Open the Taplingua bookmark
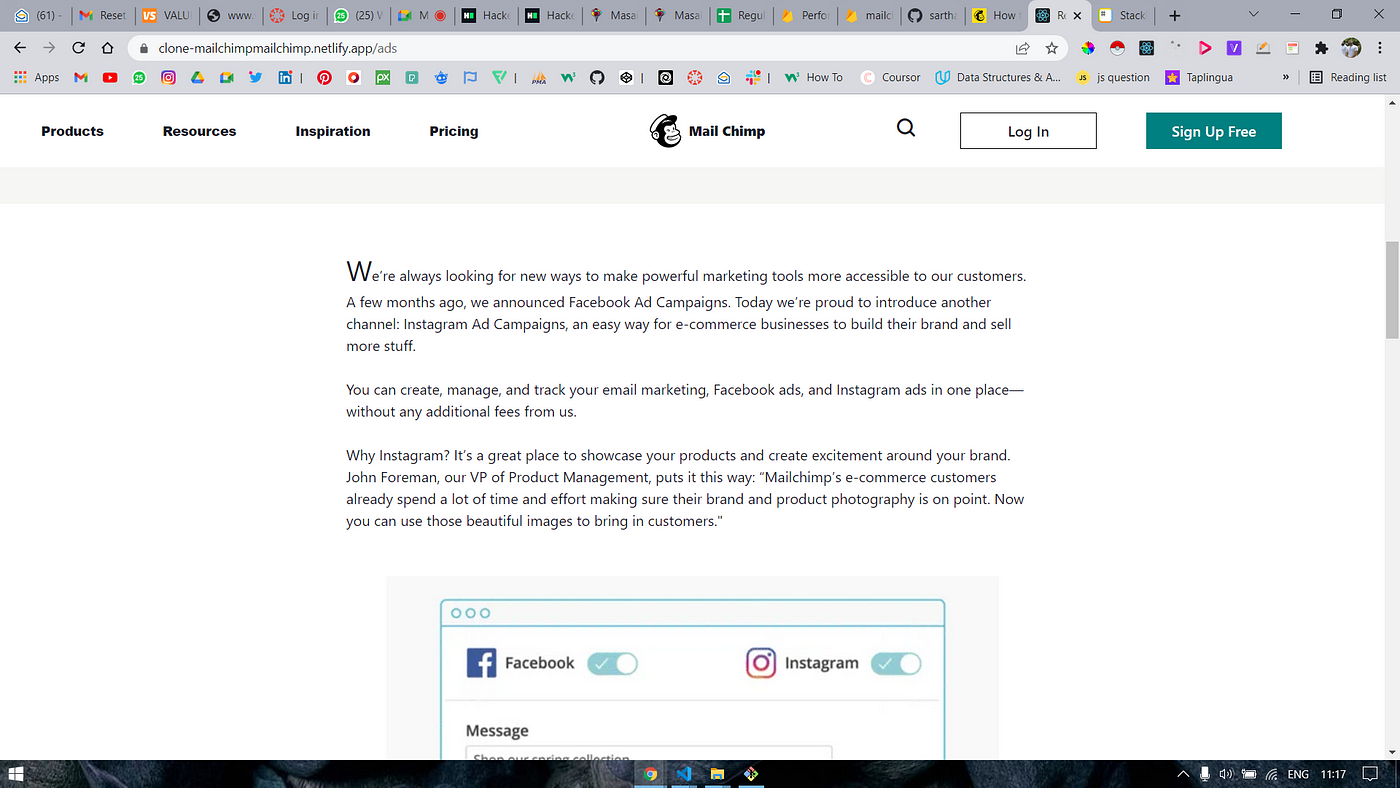1400x788 pixels. [1199, 77]
